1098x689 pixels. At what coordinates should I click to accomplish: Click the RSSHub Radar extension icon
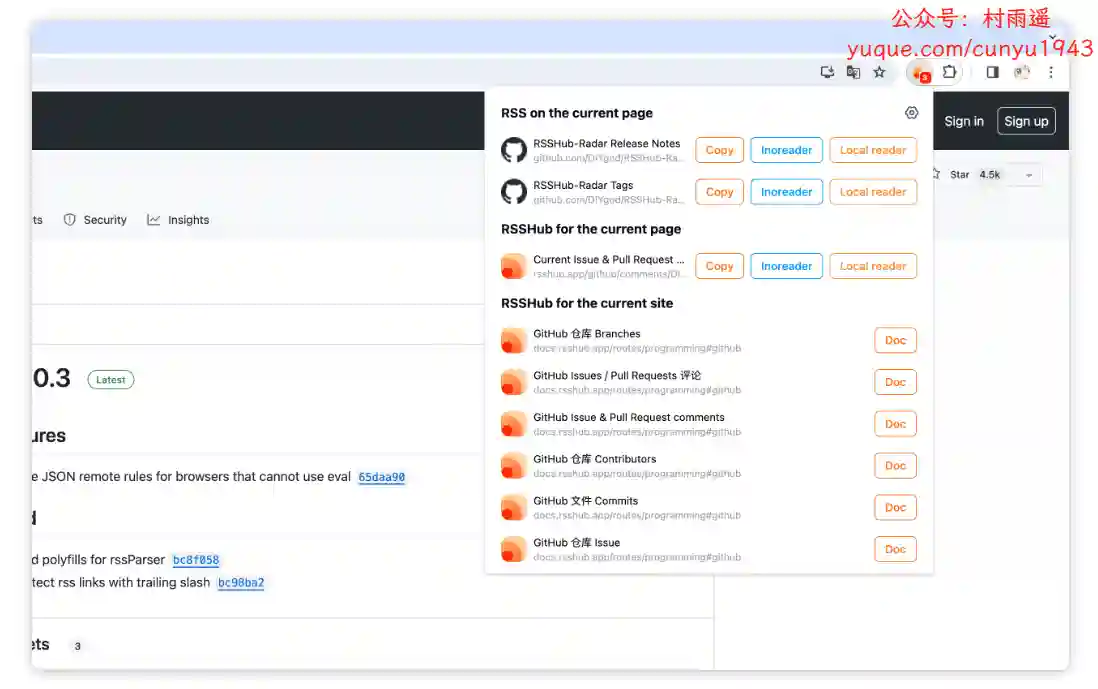pyautogui.click(x=918, y=73)
